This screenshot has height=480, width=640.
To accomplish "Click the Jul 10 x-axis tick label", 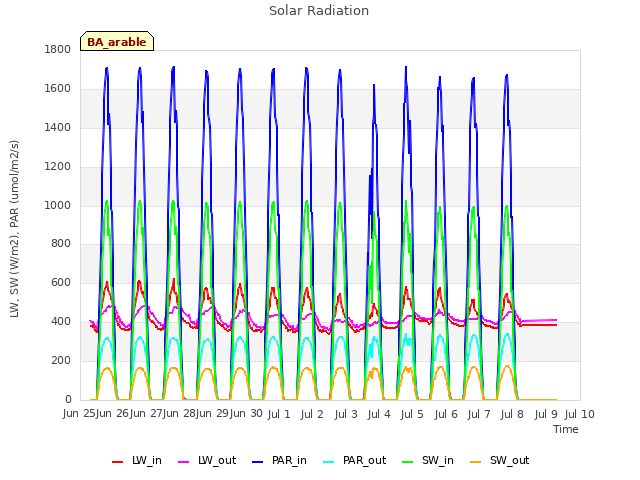I will coord(580,414).
